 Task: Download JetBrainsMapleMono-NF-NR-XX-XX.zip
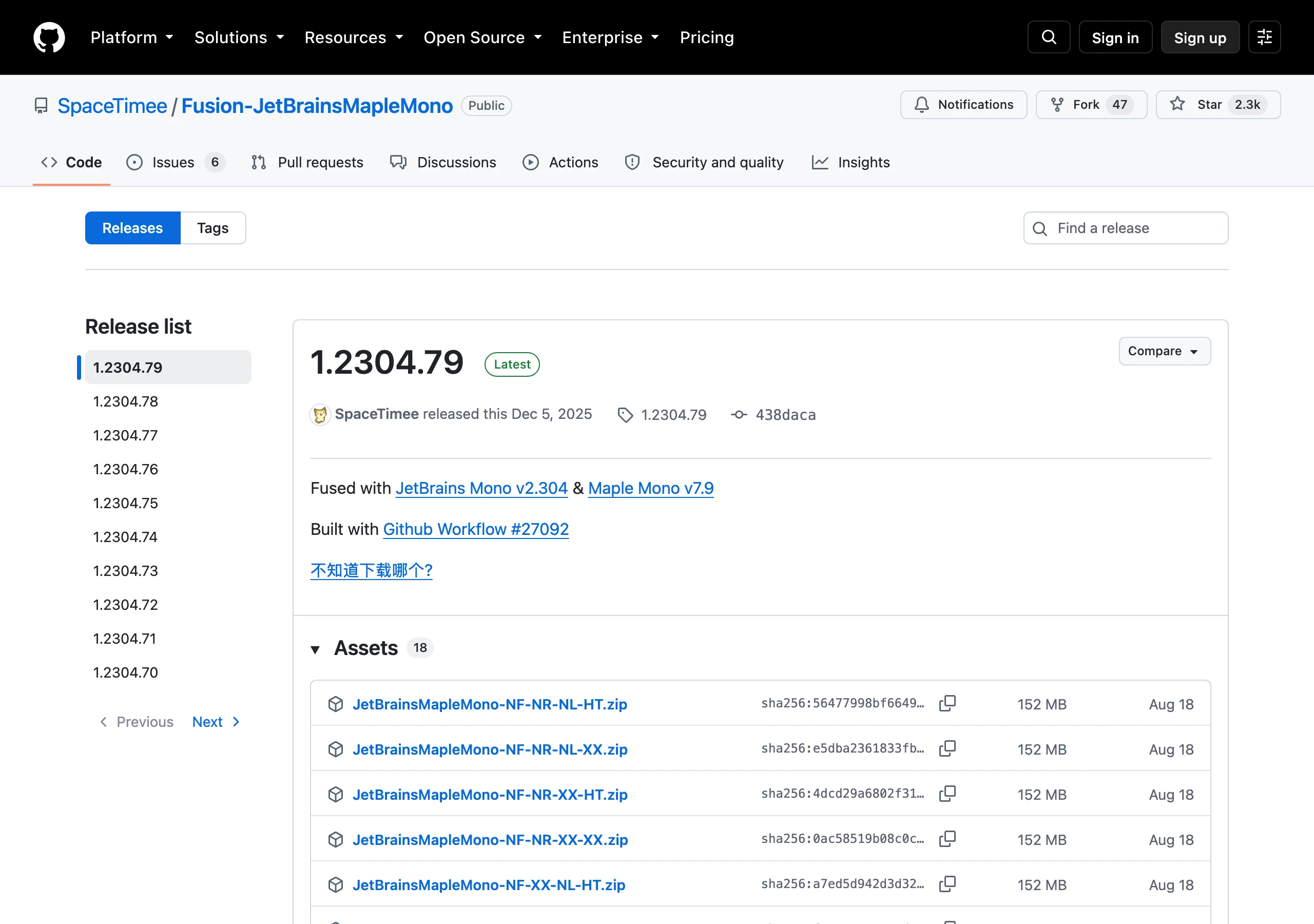tap(490, 840)
